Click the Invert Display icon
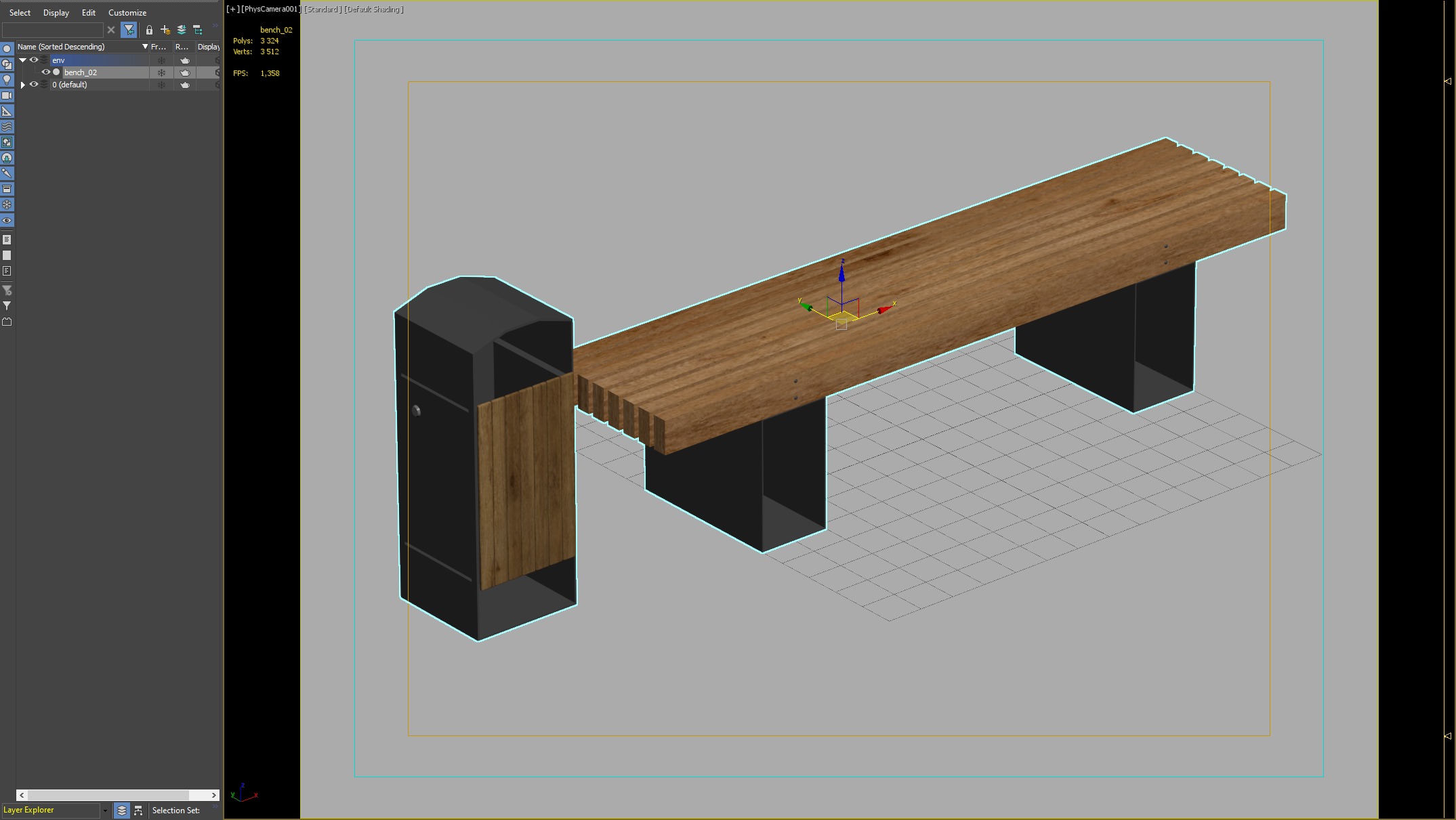1456x820 pixels. pos(7,271)
